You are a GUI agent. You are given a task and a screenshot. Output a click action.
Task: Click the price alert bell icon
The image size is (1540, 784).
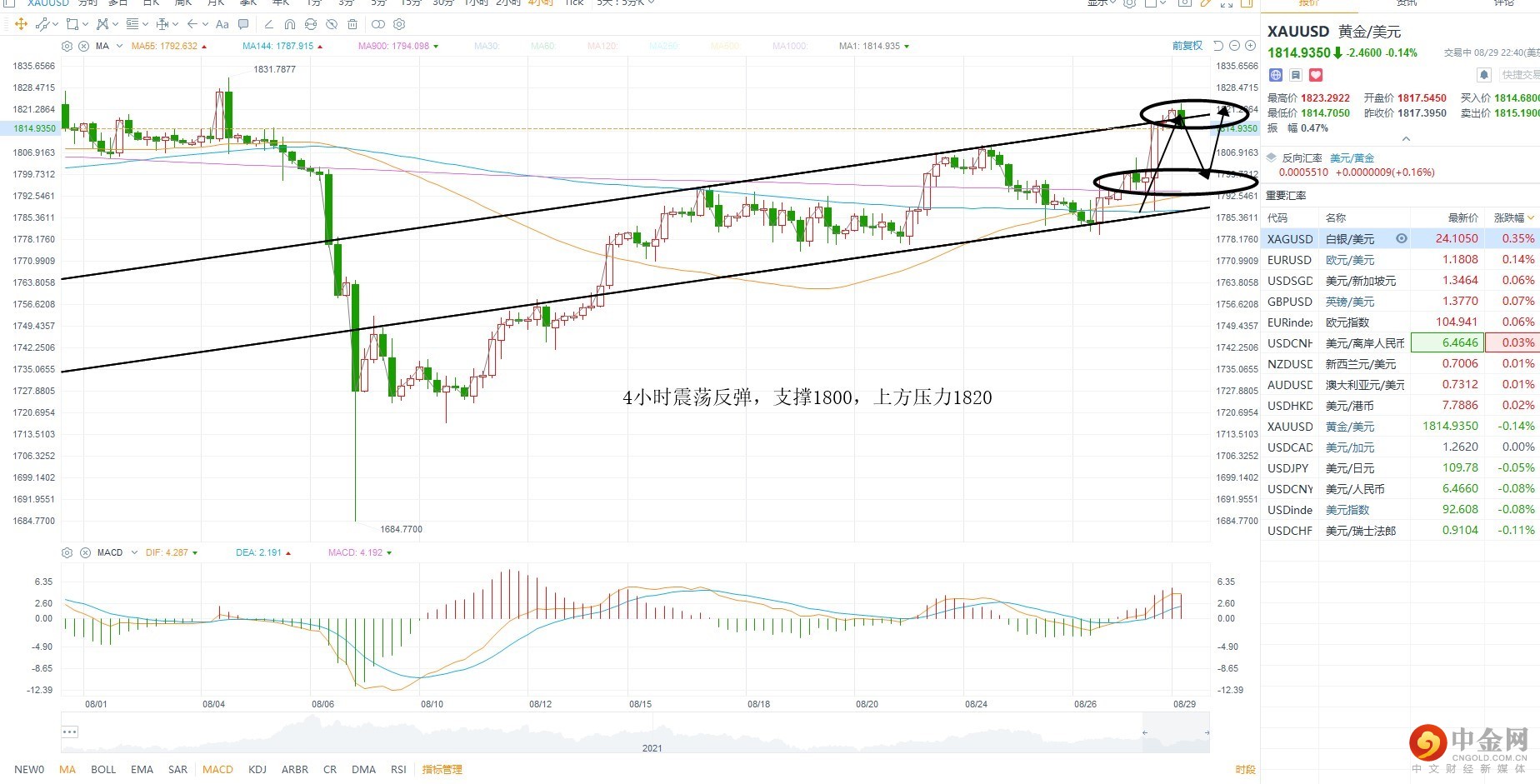tap(1484, 75)
